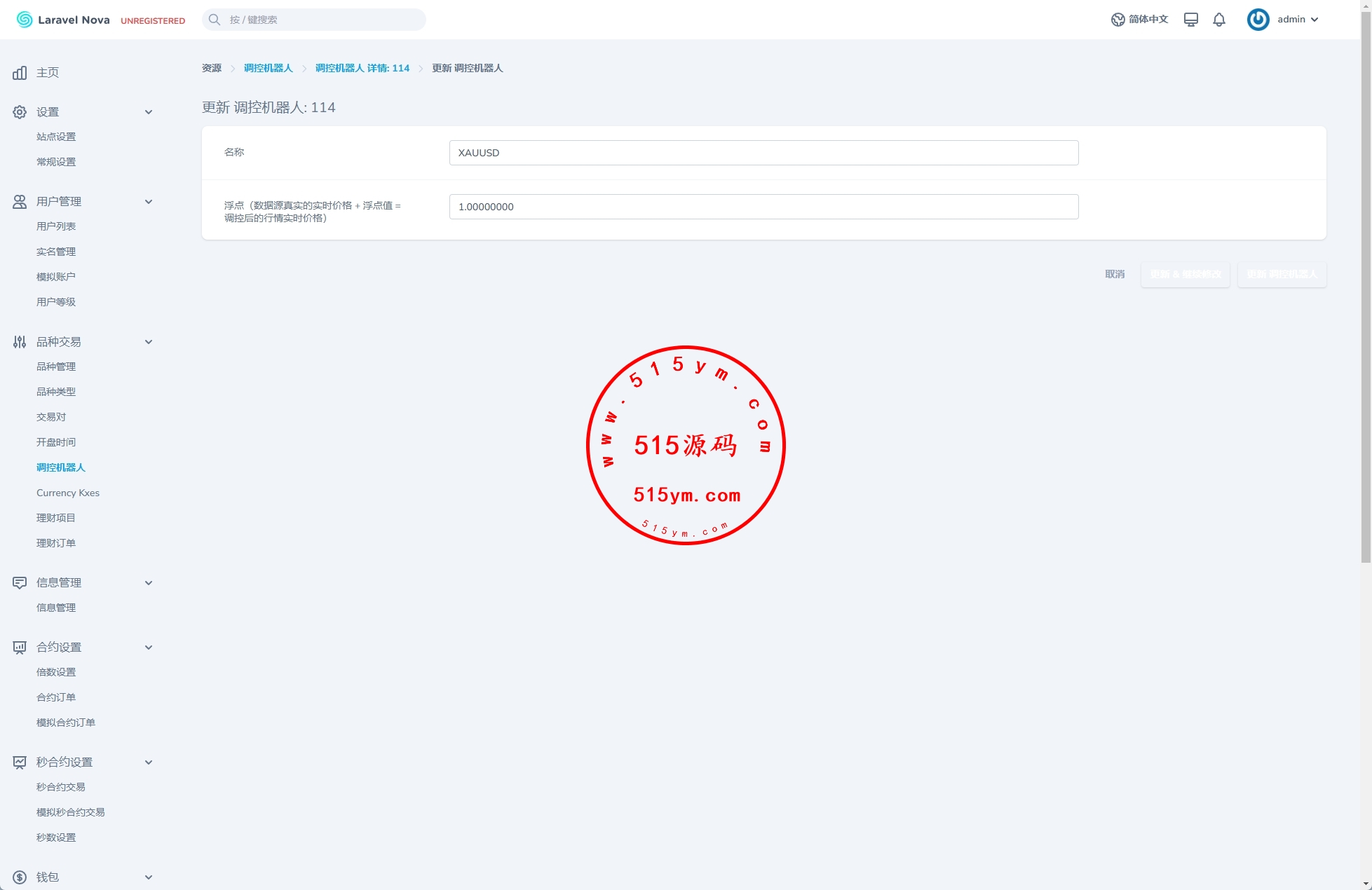1372x890 pixels.
Task: Go to 用户列表 in sidebar
Action: click(x=56, y=226)
